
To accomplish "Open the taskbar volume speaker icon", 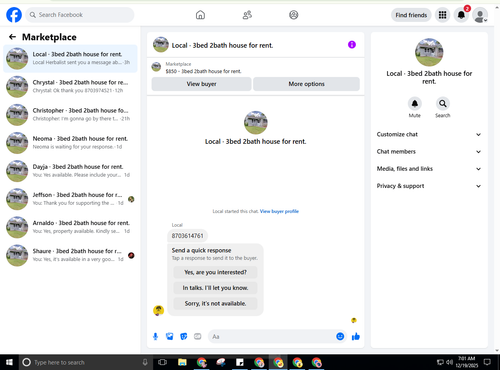I will (x=450, y=362).
